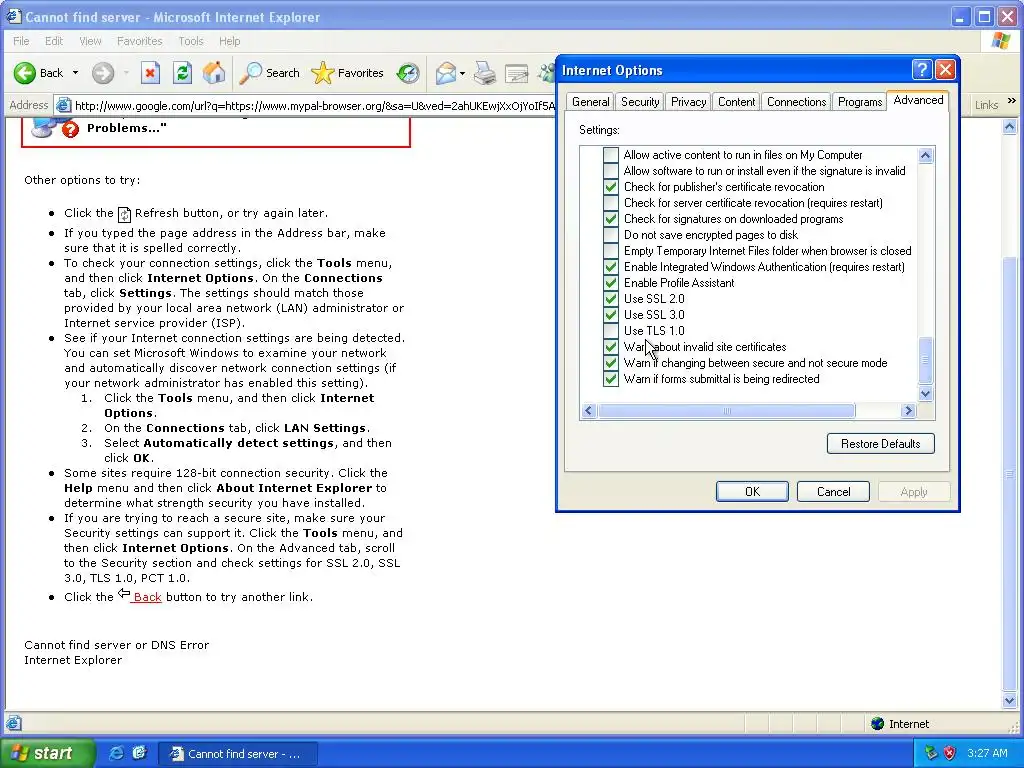The height and width of the screenshot is (768, 1024).
Task: Enable Check for server certificate revocation
Action: point(611,202)
